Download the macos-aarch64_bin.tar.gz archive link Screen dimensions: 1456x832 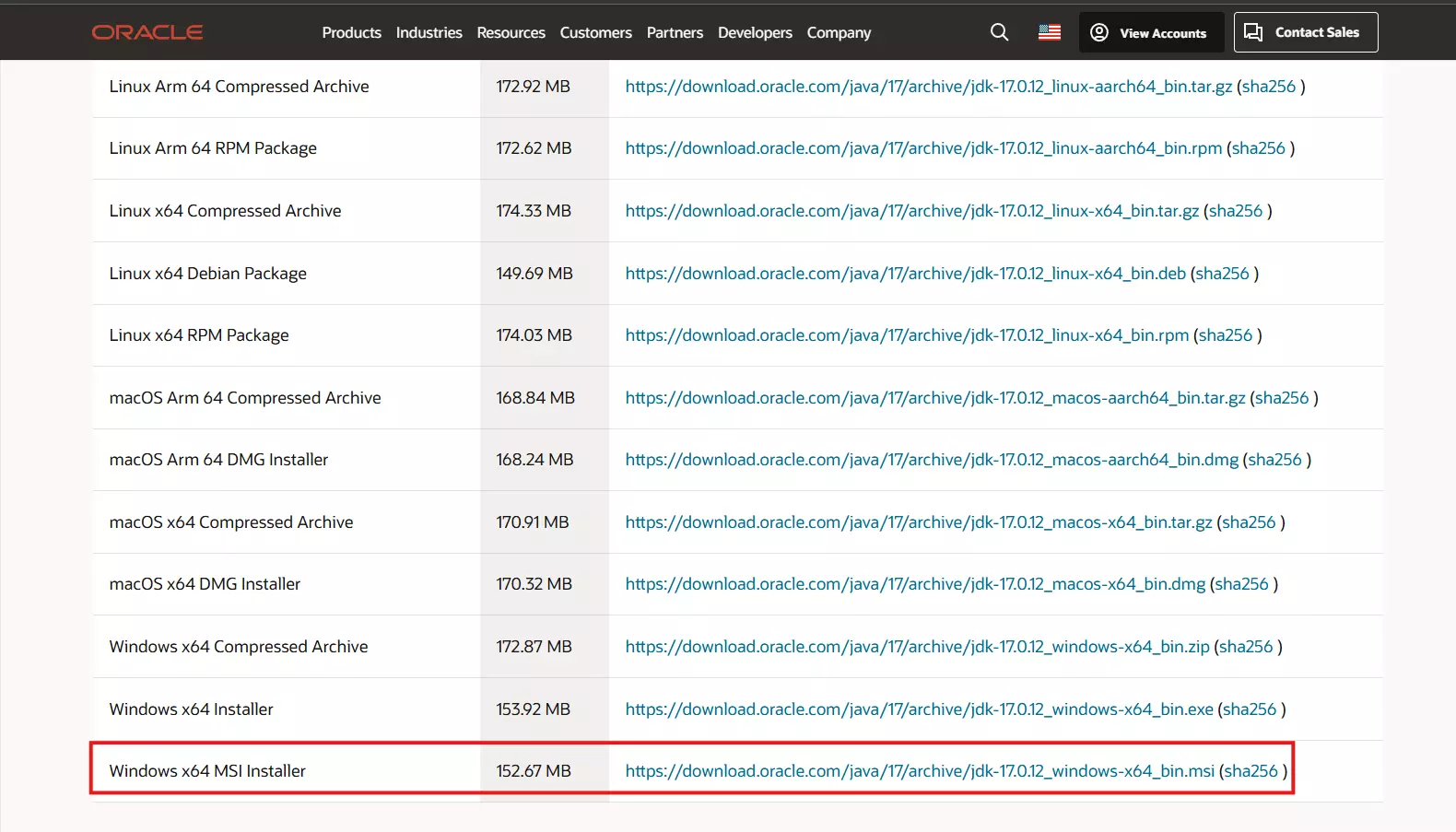point(934,398)
